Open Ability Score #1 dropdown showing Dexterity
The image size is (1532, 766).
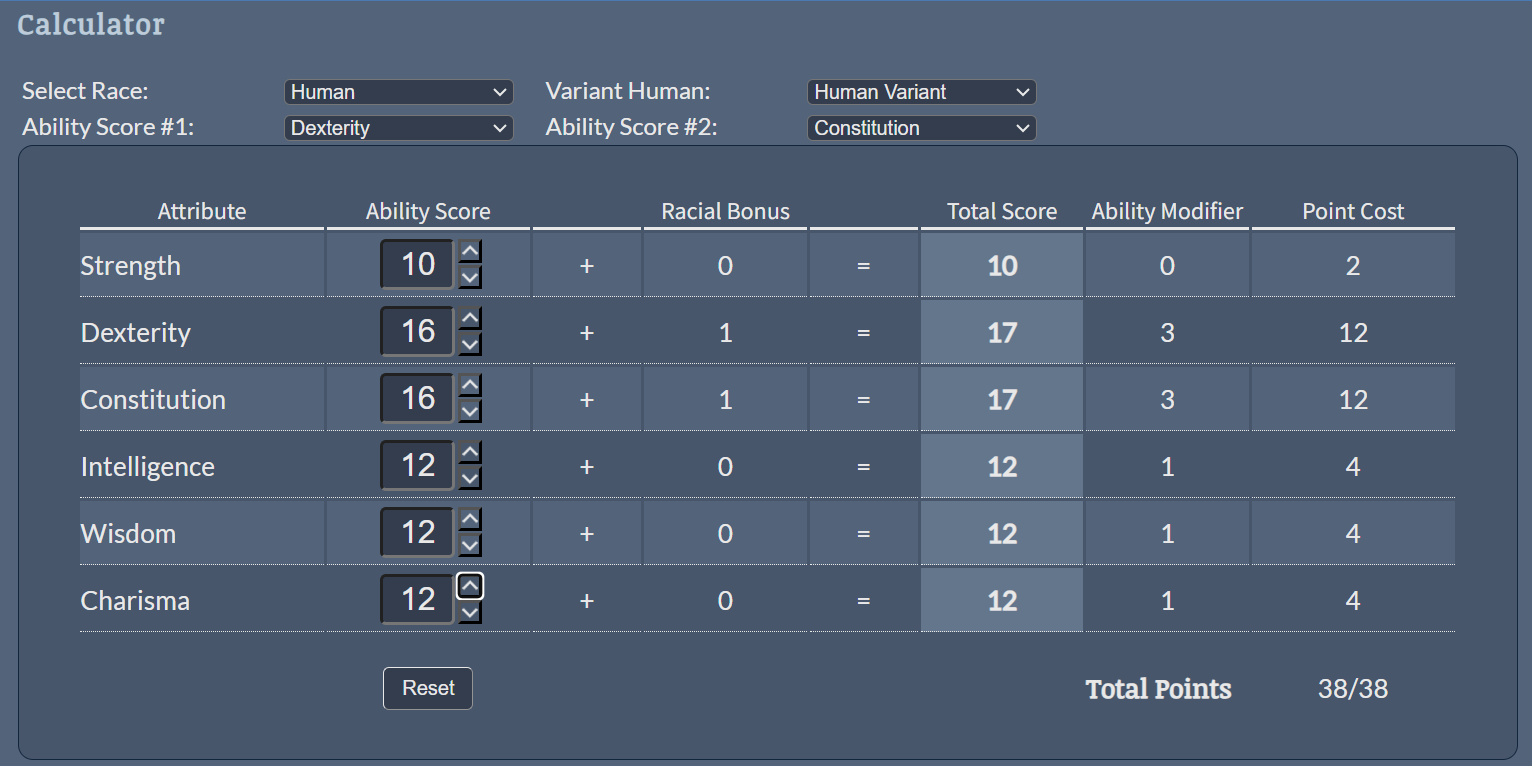[398, 128]
